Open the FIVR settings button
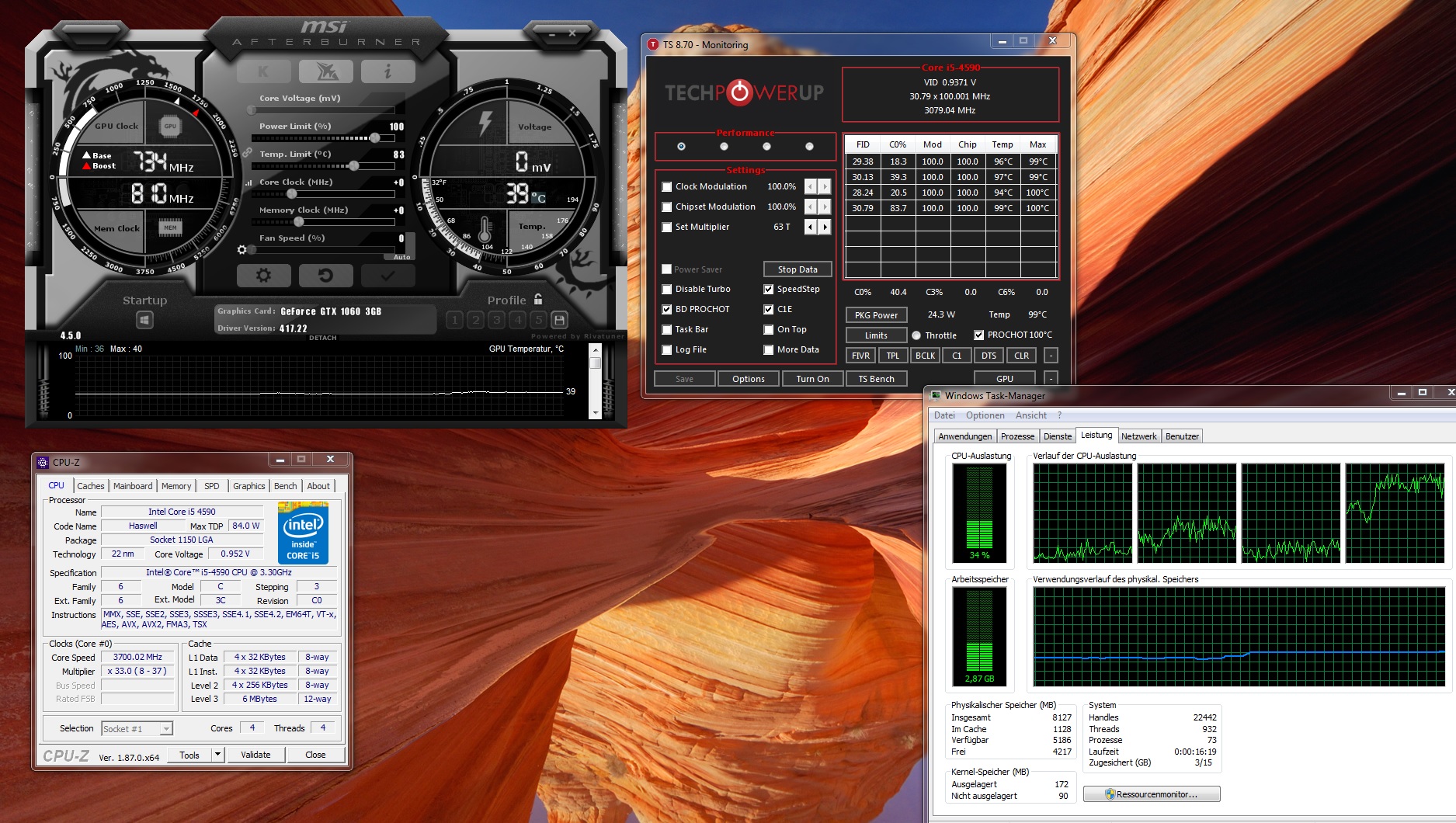The width and height of the screenshot is (1456, 823). 860,356
